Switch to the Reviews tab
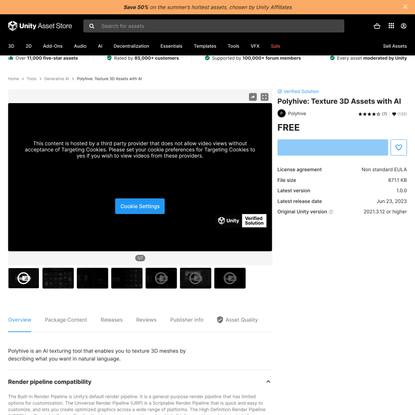 tap(146, 320)
